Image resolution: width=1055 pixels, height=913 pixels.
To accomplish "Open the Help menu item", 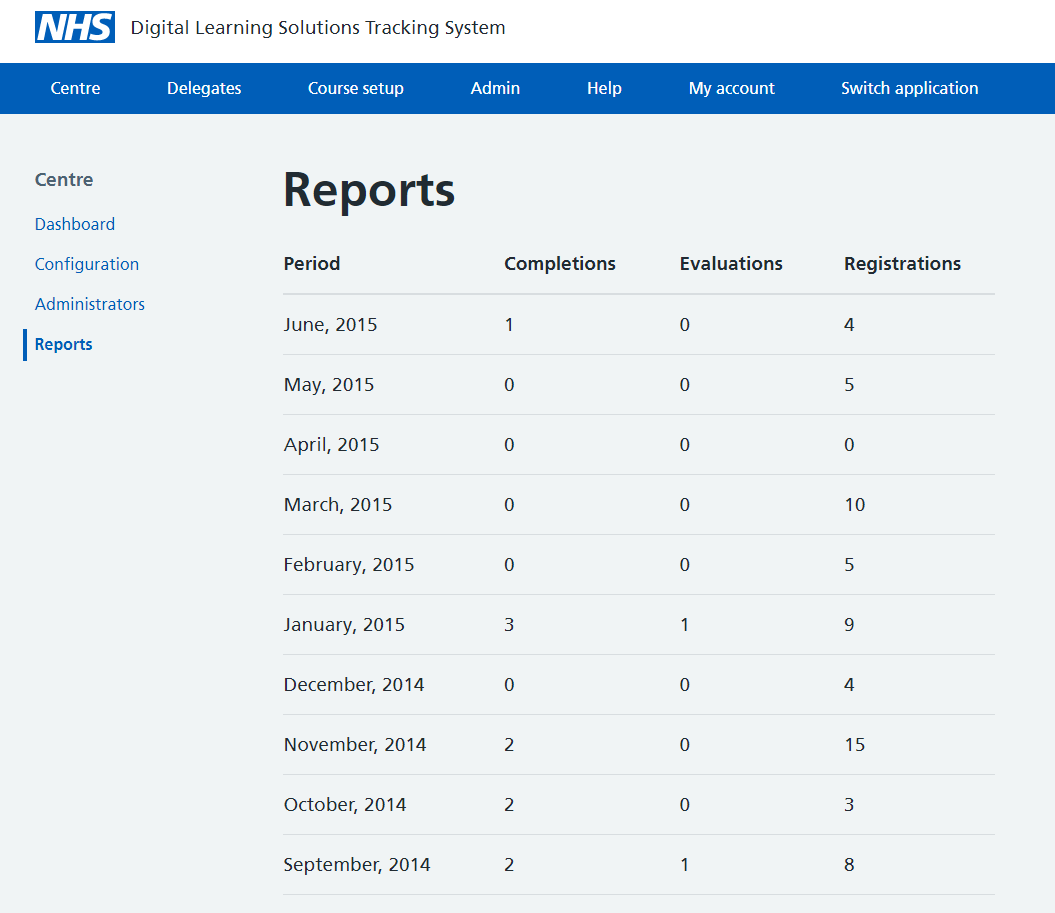I will point(604,88).
